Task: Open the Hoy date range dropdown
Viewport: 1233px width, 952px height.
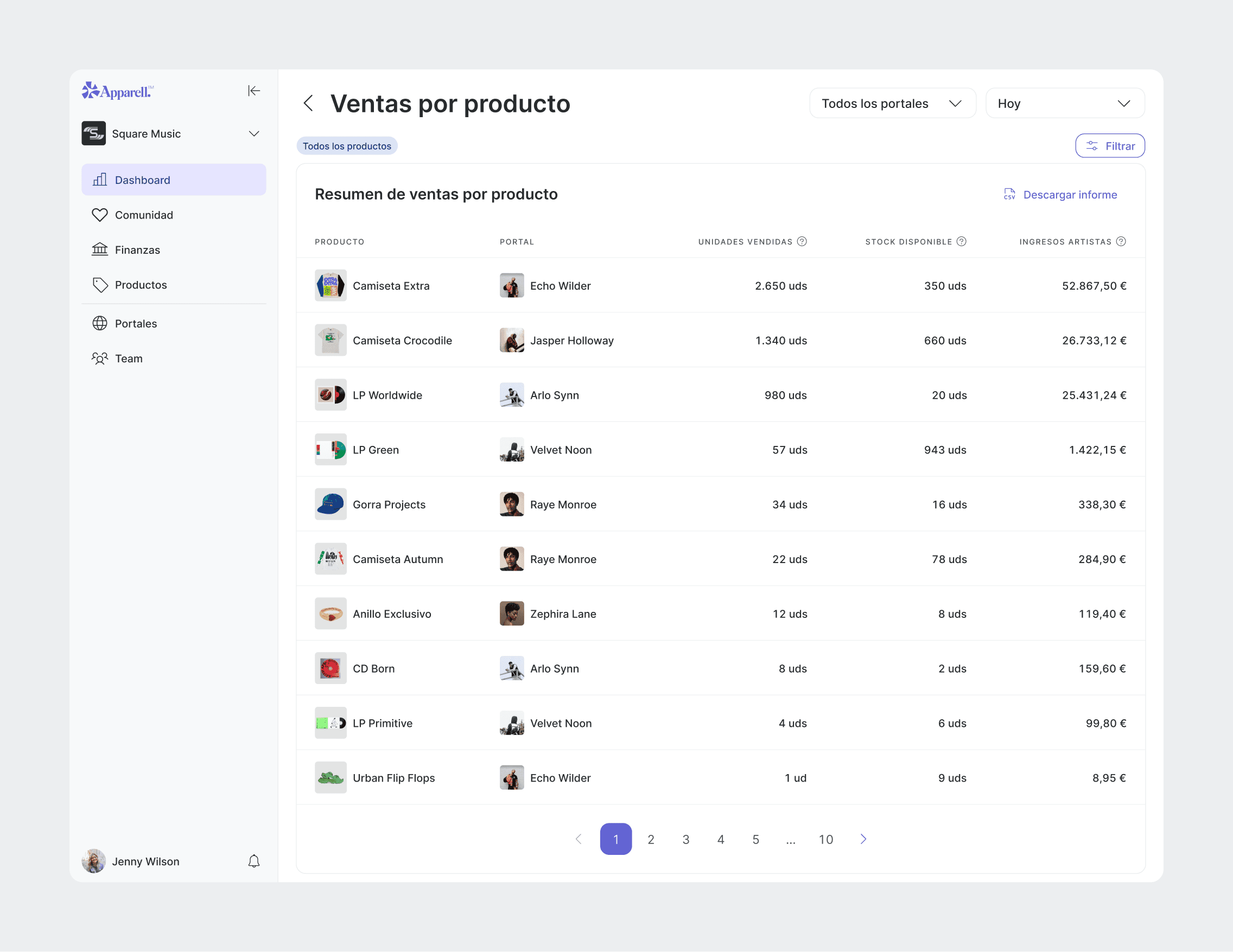Action: [x=1064, y=103]
